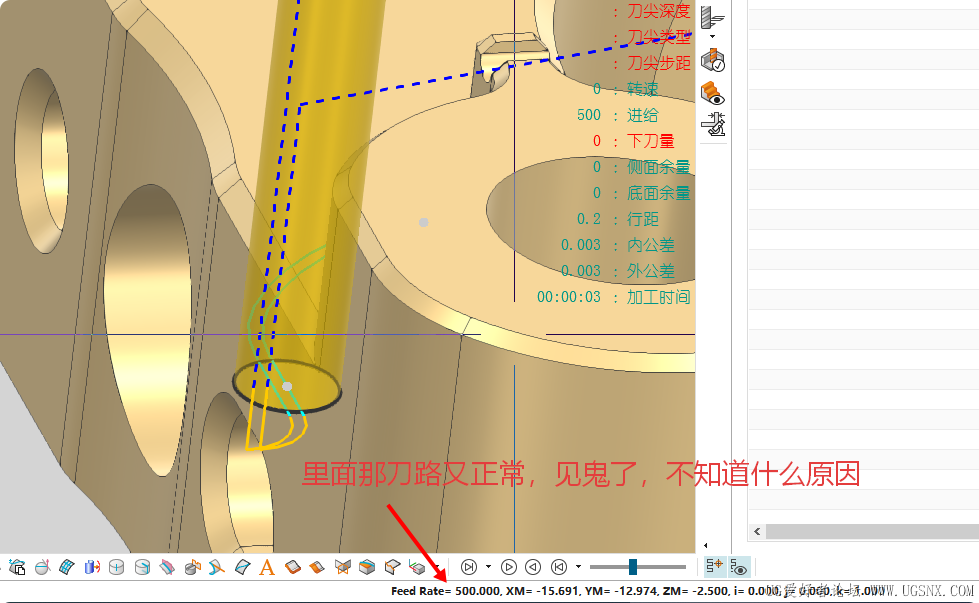Viewport: 979px width, 603px height.
Task: Expand dropdown arrow under end mill icon
Action: (x=712, y=37)
